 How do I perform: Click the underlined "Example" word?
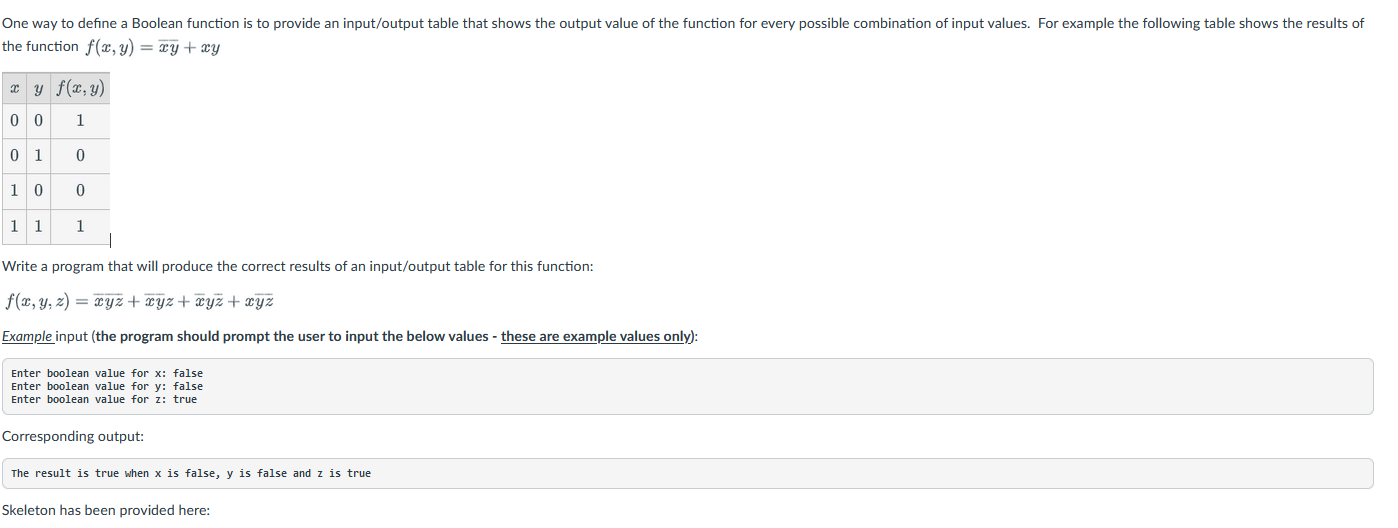tap(27, 336)
